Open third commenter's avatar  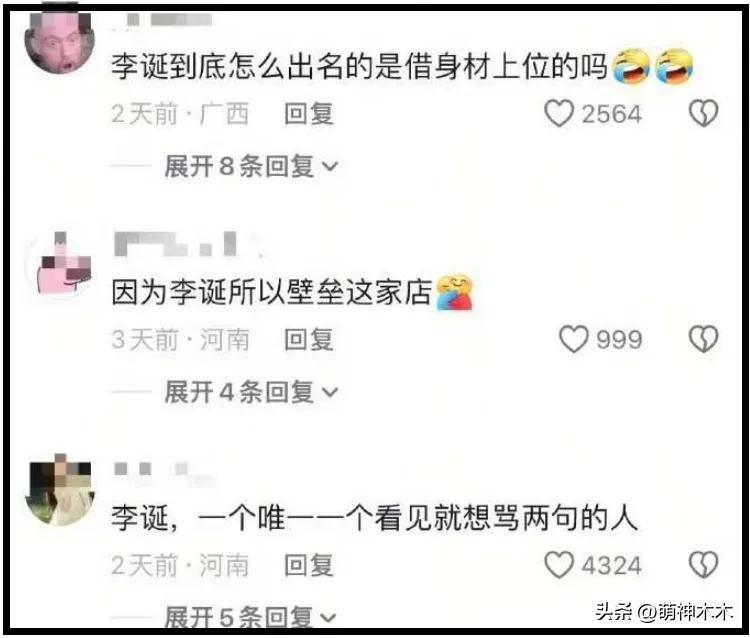[x=60, y=490]
